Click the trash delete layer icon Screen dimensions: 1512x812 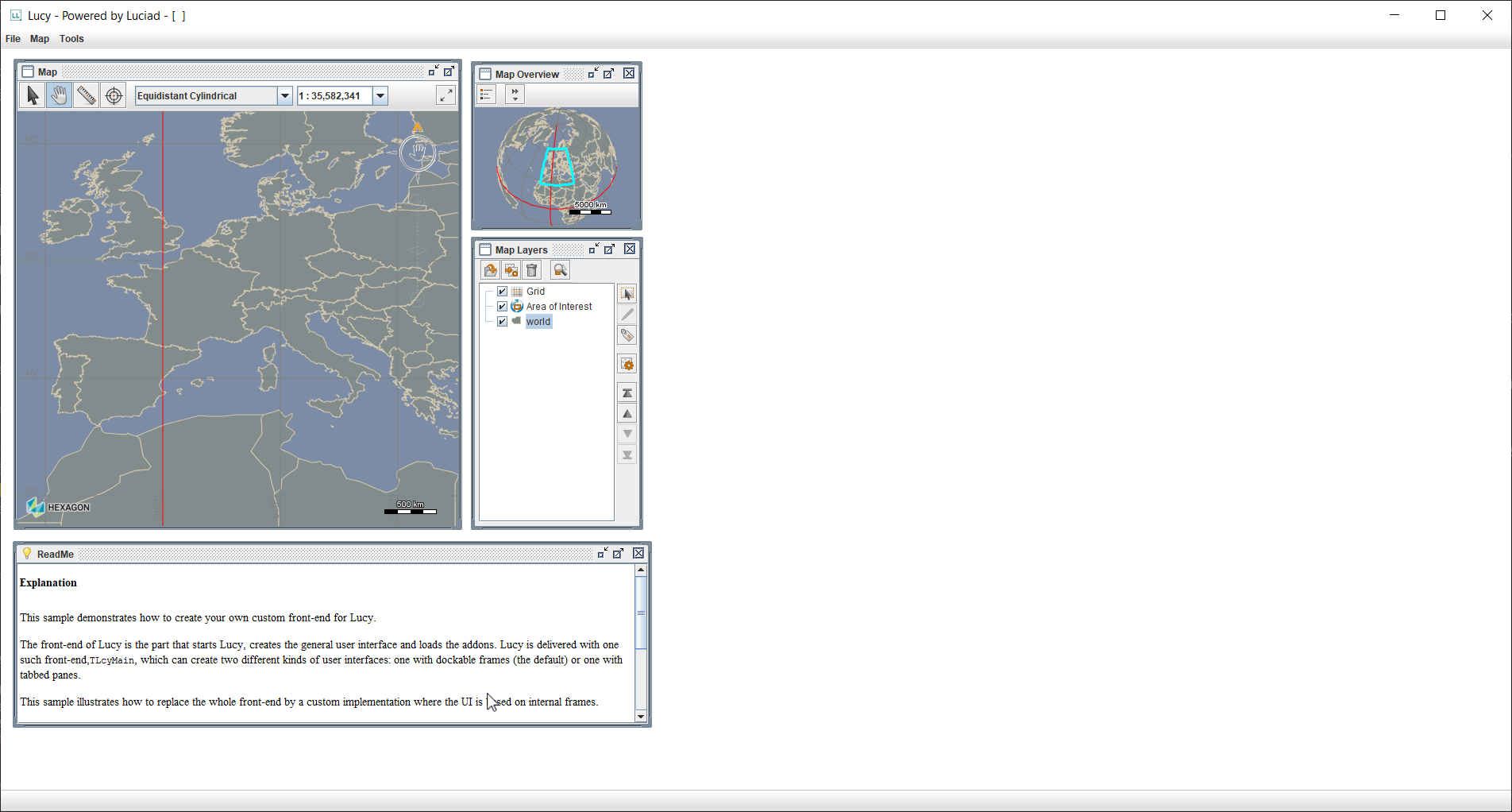pos(532,270)
